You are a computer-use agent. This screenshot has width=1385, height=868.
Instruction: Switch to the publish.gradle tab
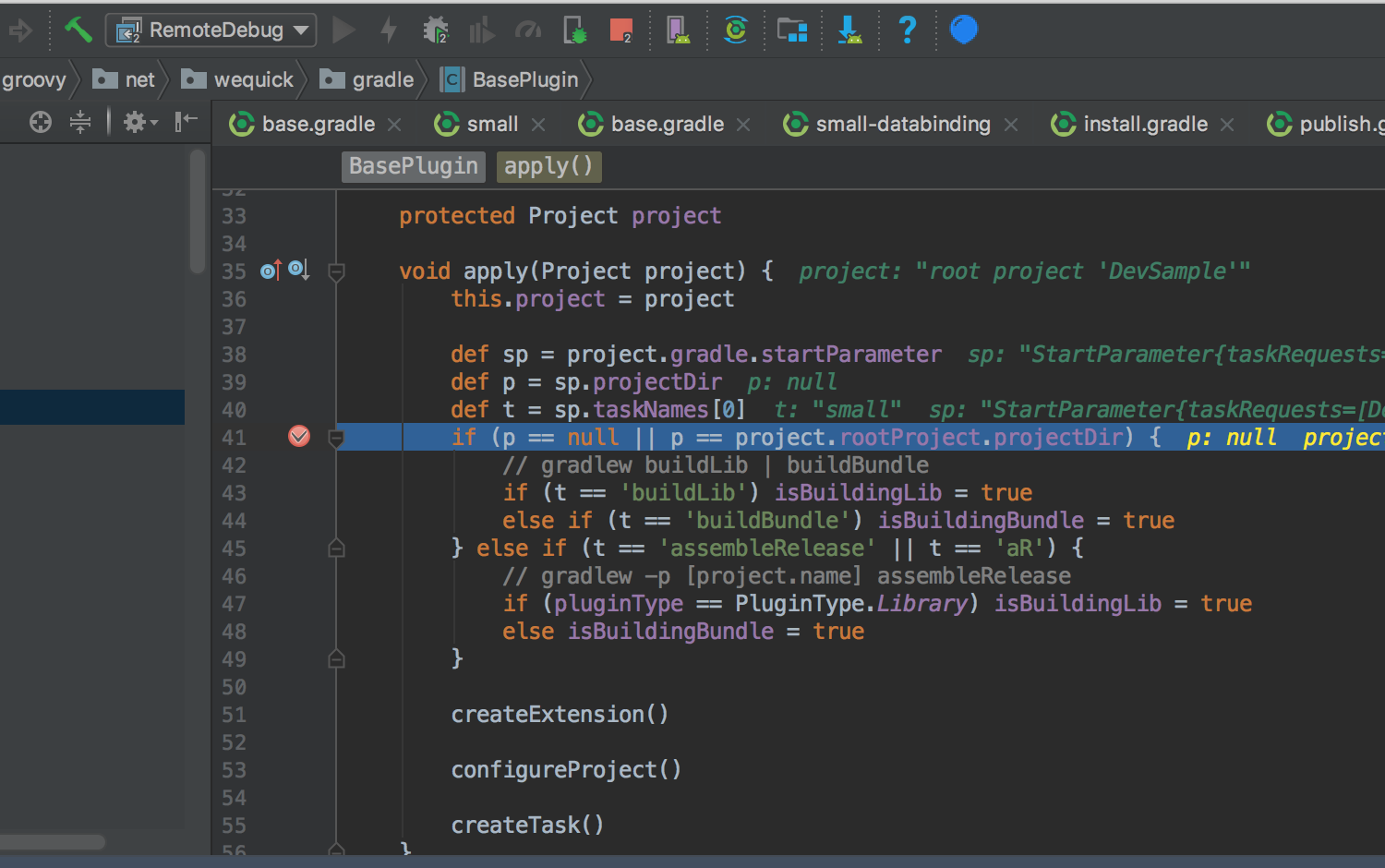1326,124
